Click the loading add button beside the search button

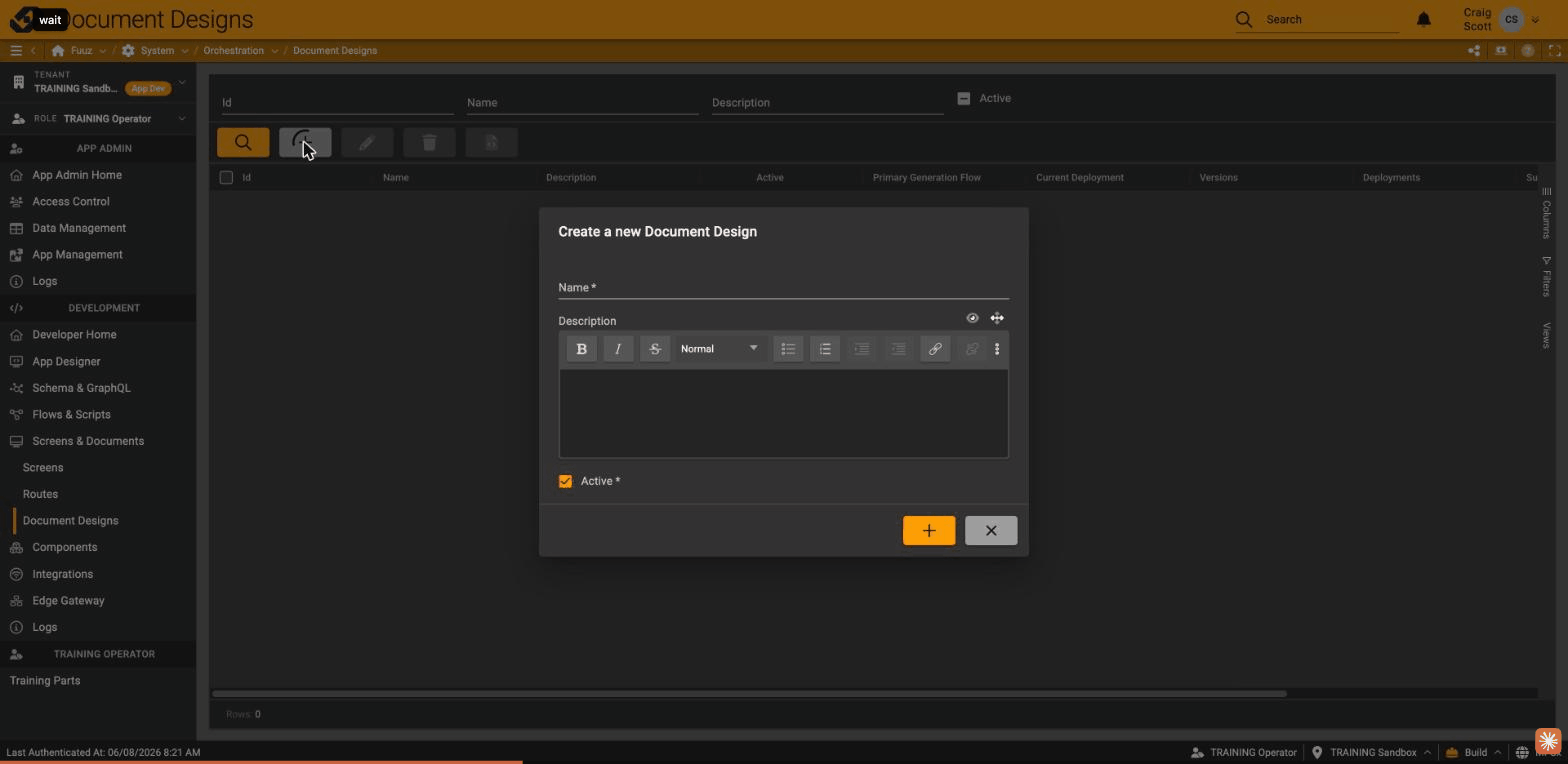(305, 142)
